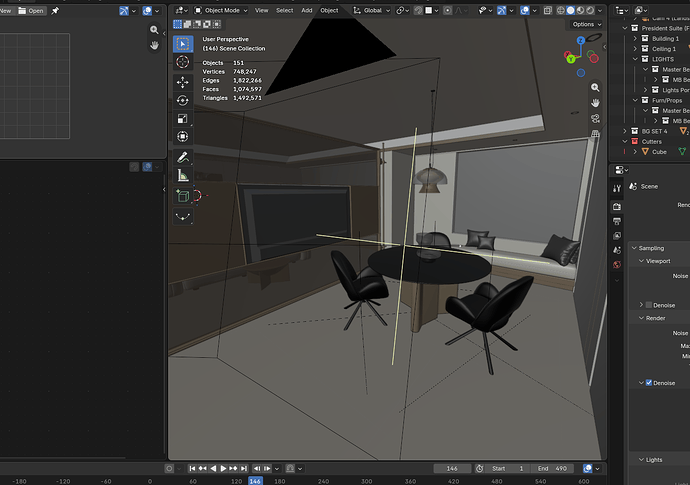Image resolution: width=690 pixels, height=485 pixels.
Task: Select the Transform tool
Action: point(183,136)
